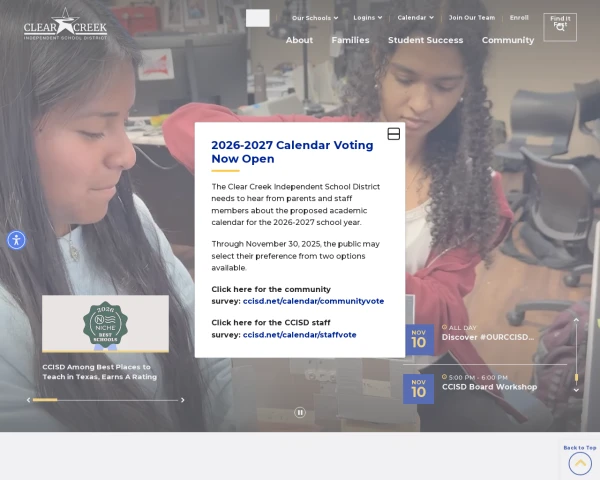Click the news carousel progress bar
600x480 pixels.
tap(105, 400)
